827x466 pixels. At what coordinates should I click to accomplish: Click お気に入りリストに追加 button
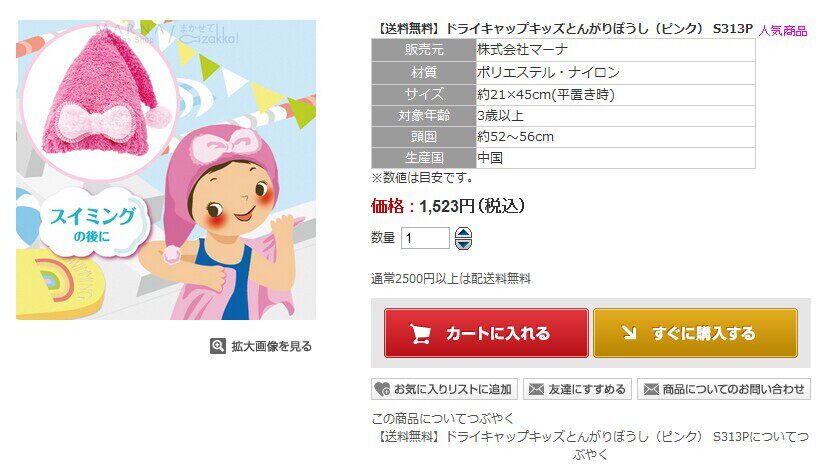444,390
